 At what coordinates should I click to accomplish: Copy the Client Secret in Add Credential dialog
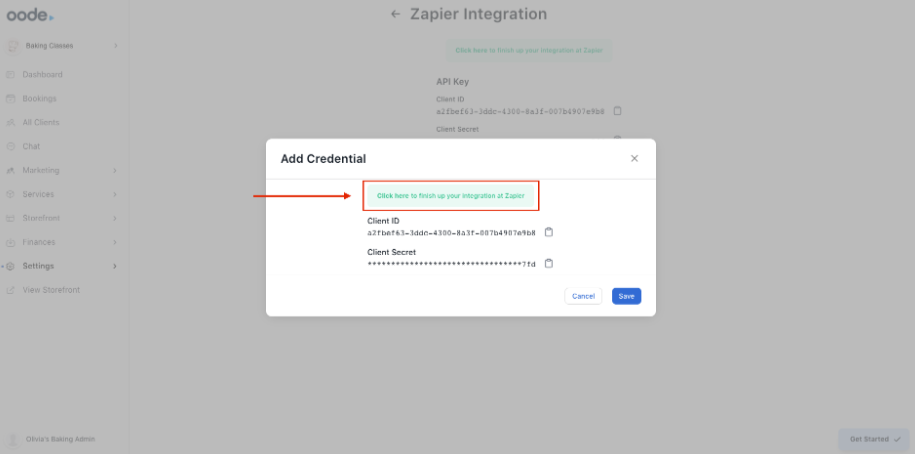(549, 264)
